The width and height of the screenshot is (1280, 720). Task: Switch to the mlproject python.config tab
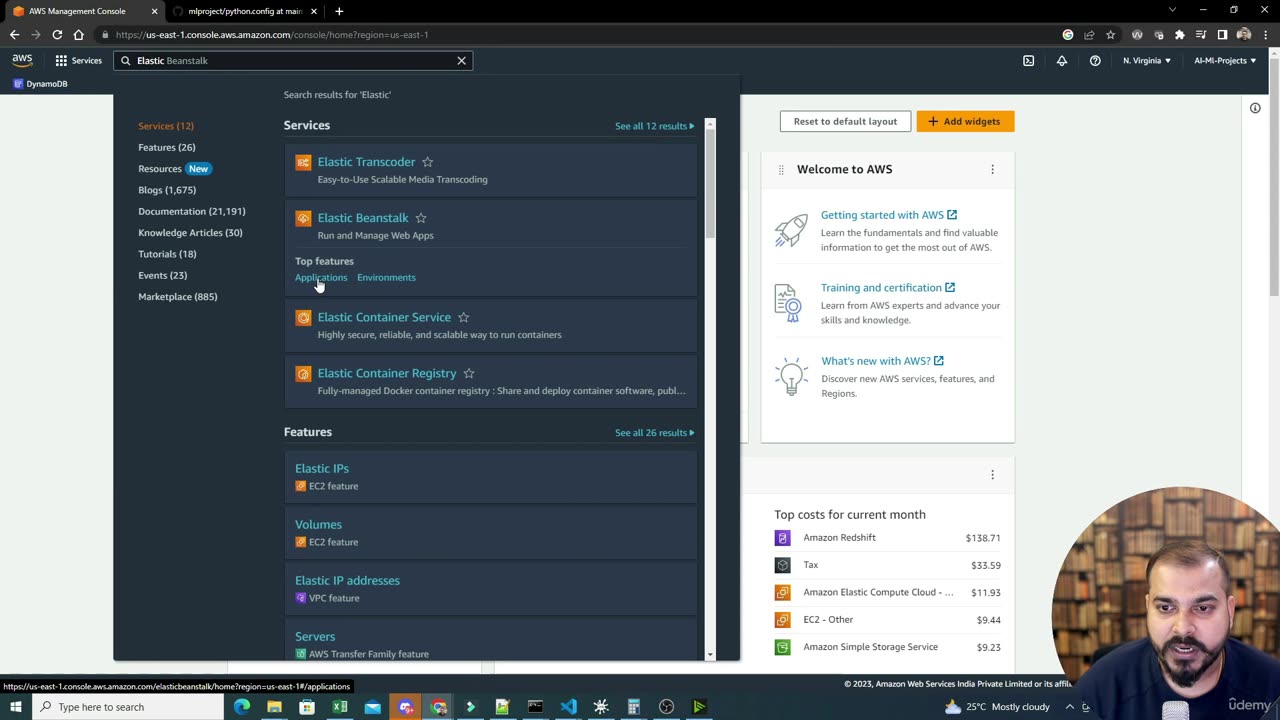point(245,11)
